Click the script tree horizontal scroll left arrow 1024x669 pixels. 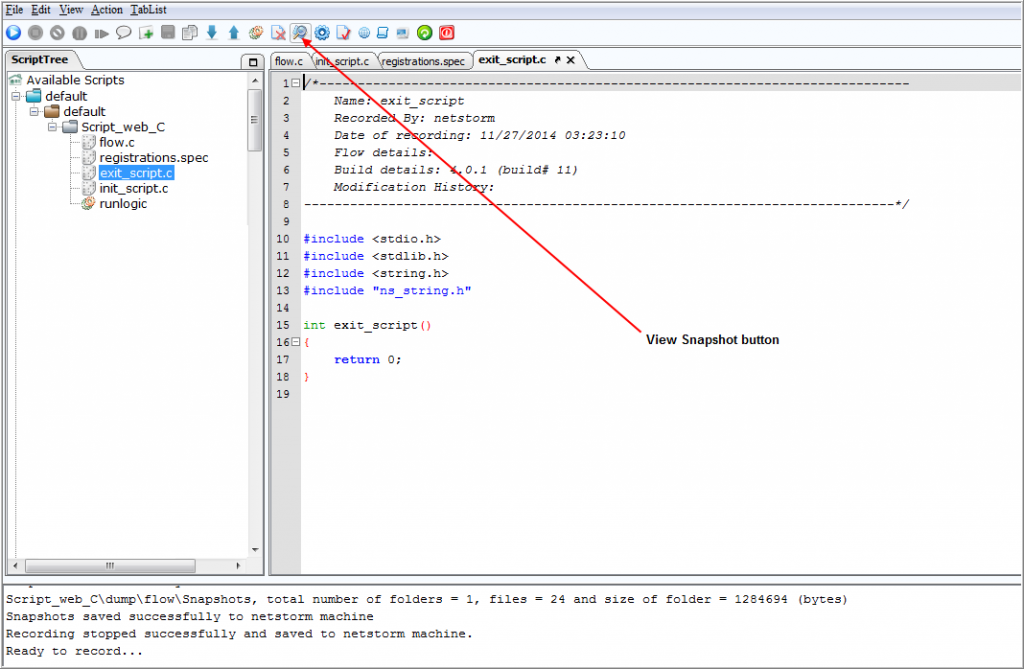coord(15,565)
